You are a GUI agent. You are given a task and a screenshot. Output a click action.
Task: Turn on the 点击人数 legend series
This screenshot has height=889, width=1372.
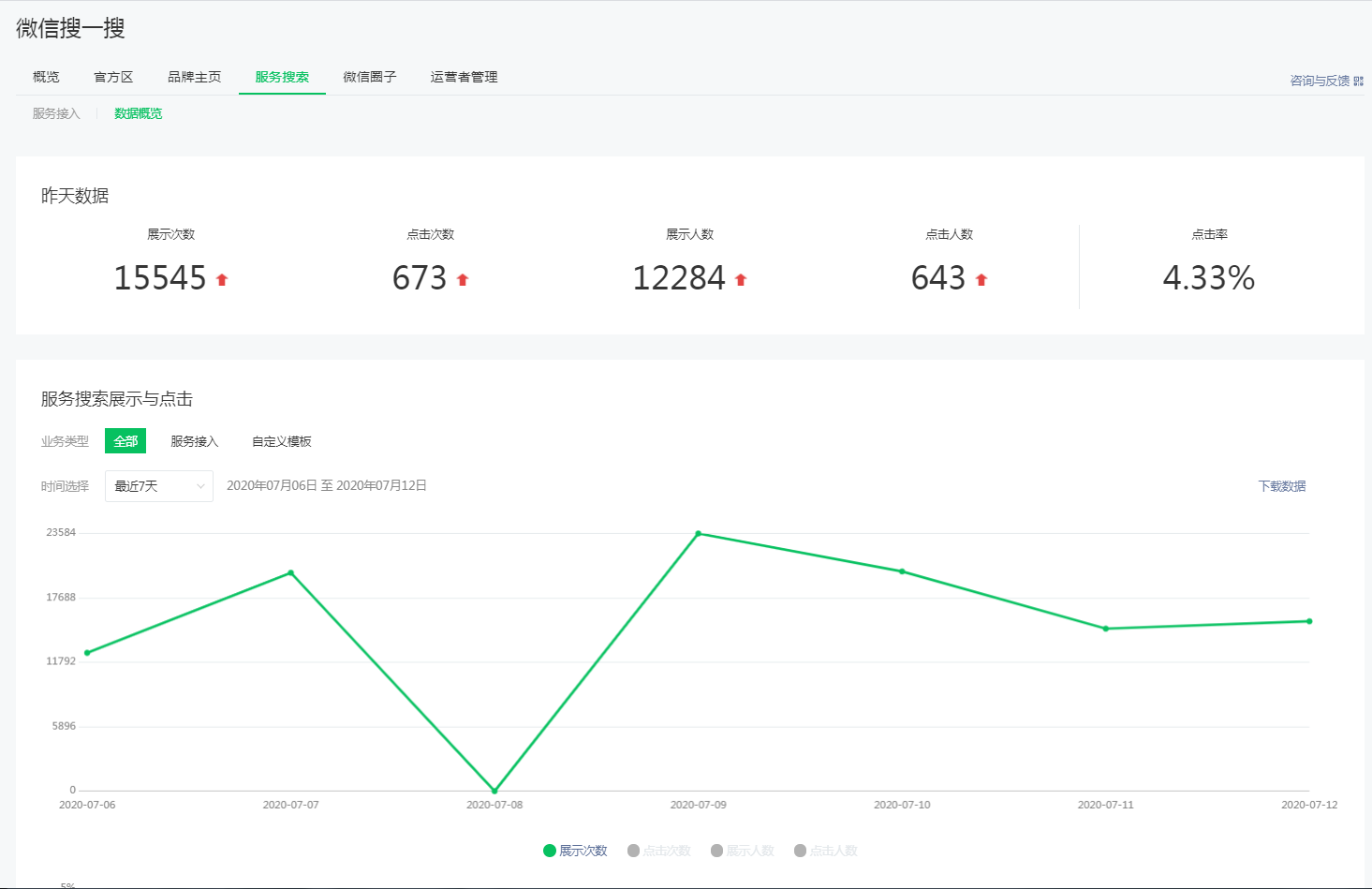(825, 851)
